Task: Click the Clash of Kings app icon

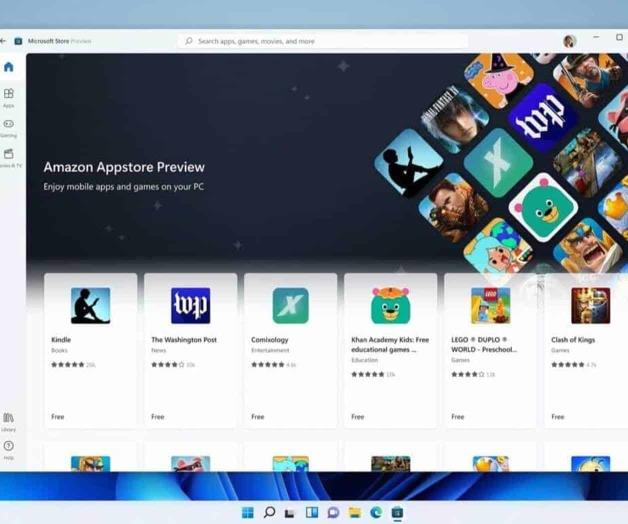Action: coord(591,305)
